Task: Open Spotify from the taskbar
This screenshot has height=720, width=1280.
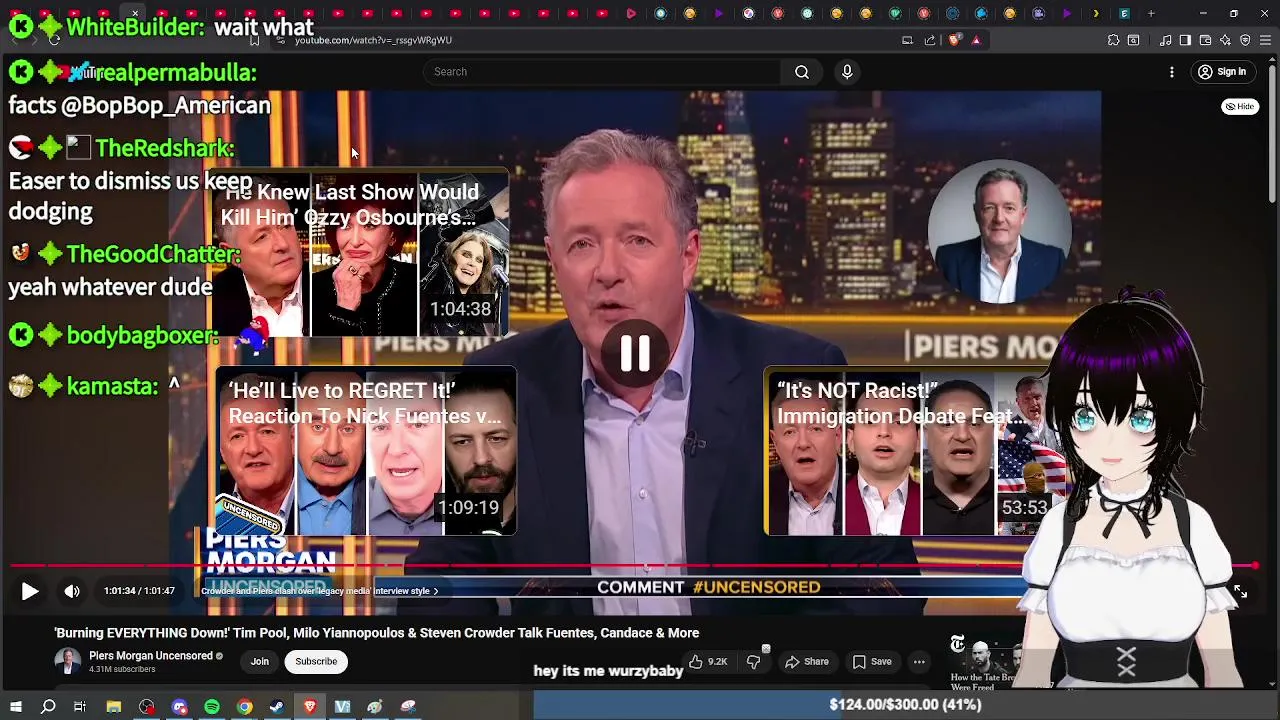Action: click(212, 707)
